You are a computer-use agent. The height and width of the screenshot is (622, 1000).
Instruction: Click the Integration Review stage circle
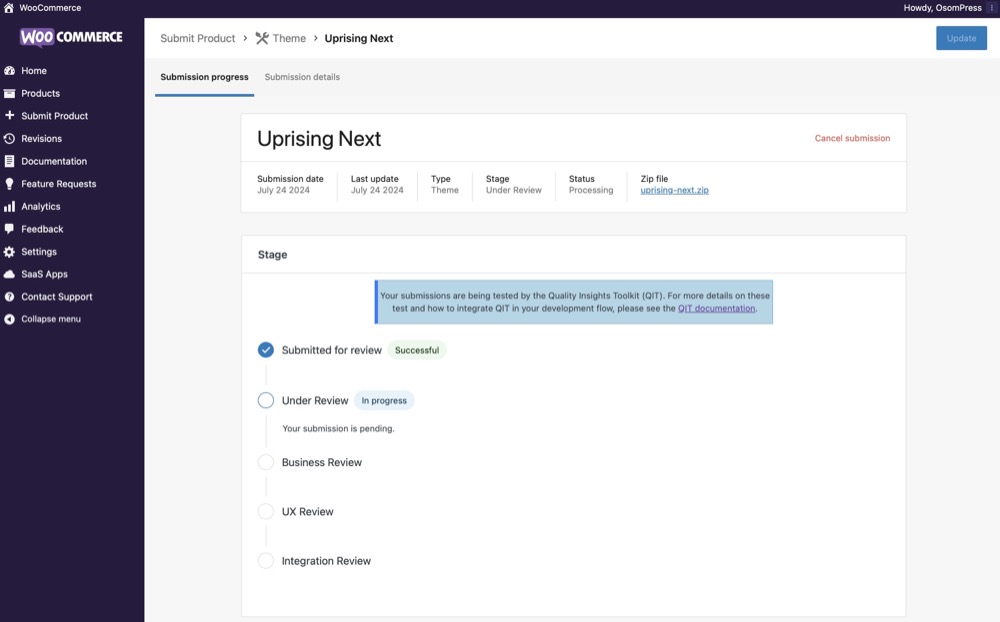pyautogui.click(x=266, y=560)
